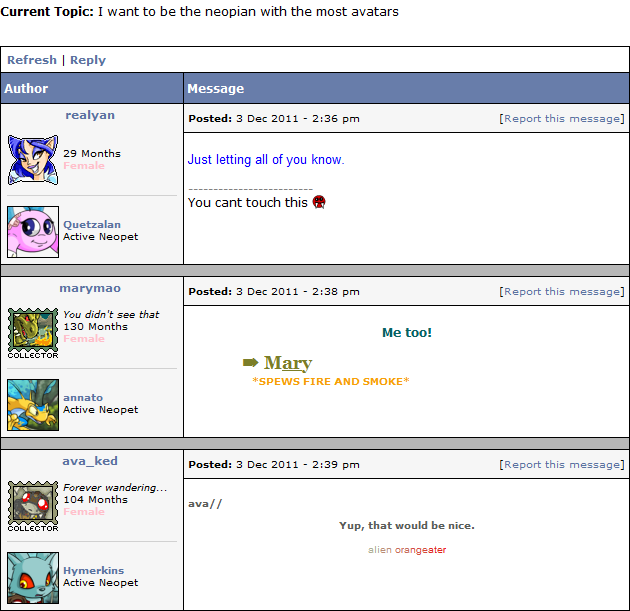Click the Mary signature text
The width and height of the screenshot is (630, 611).
click(288, 363)
